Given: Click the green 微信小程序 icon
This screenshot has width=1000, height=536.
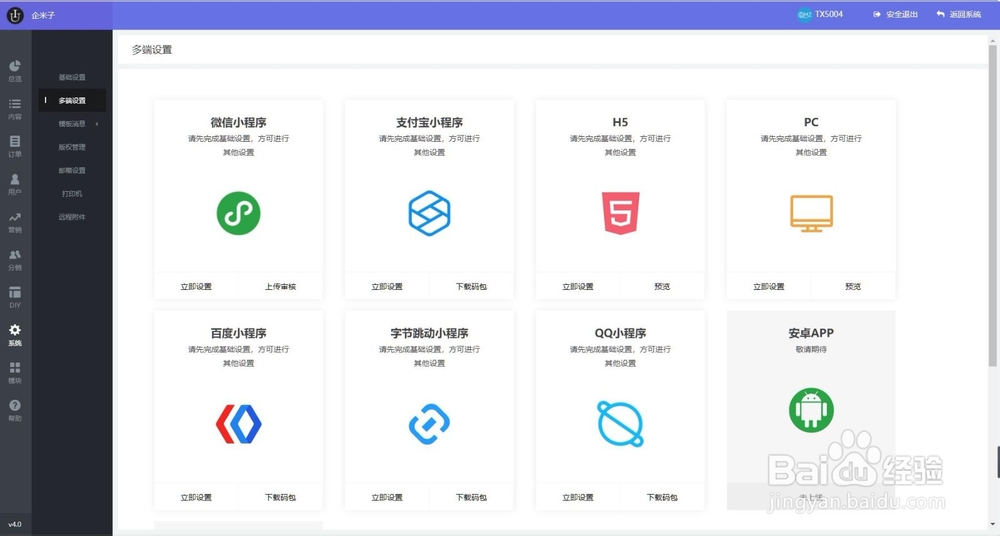Looking at the screenshot, I should [x=239, y=213].
